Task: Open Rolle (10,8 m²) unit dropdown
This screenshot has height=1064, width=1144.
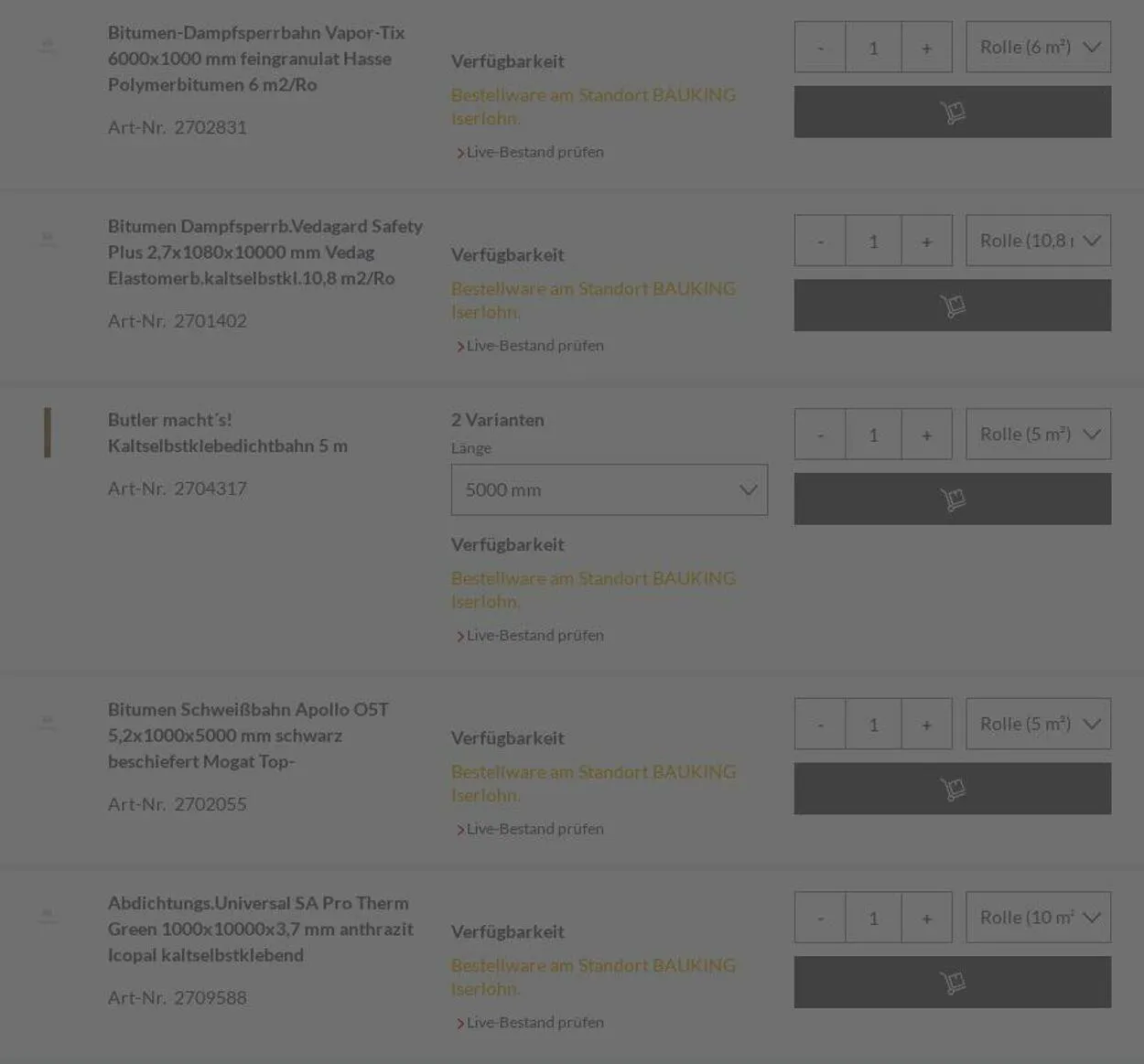Action: pos(1038,241)
